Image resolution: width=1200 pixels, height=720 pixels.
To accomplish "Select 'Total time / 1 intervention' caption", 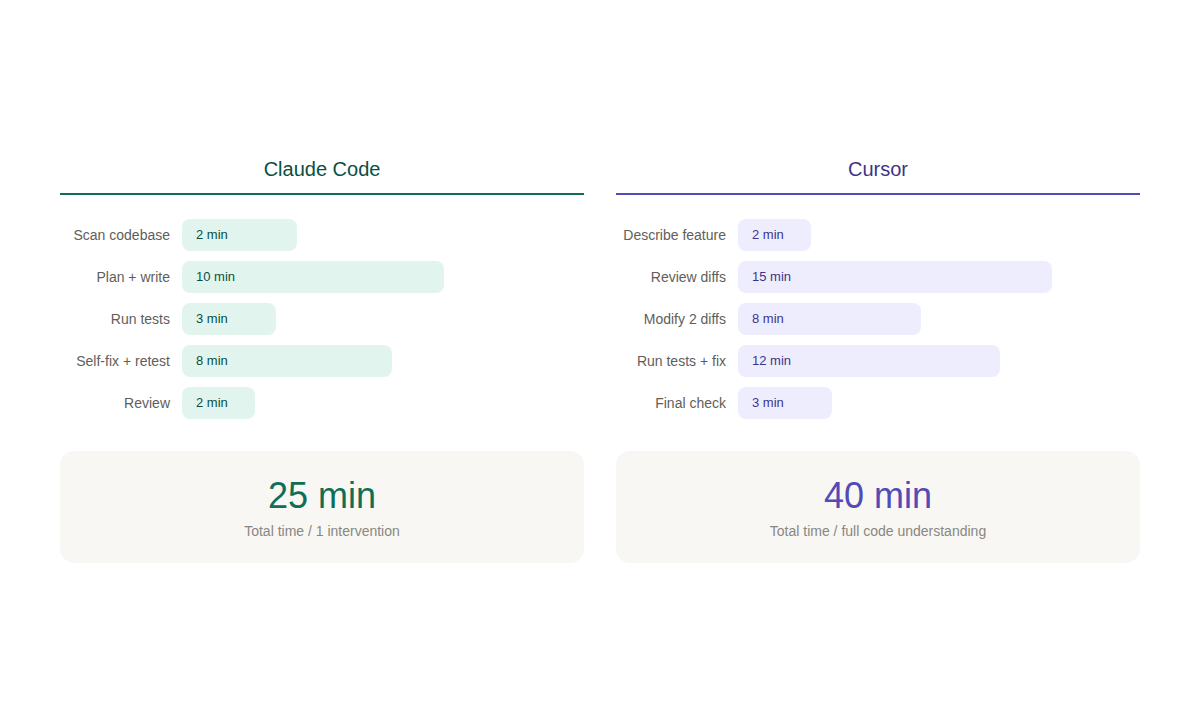I will pyautogui.click(x=322, y=531).
